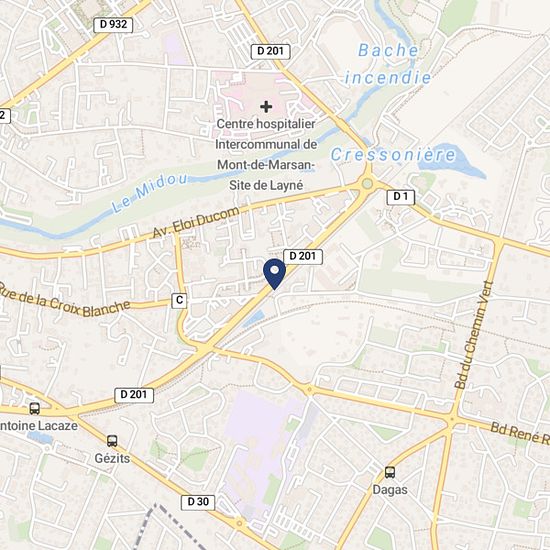This screenshot has height=550, width=550.
Task: Click the Cressonière water label
Action: [393, 155]
